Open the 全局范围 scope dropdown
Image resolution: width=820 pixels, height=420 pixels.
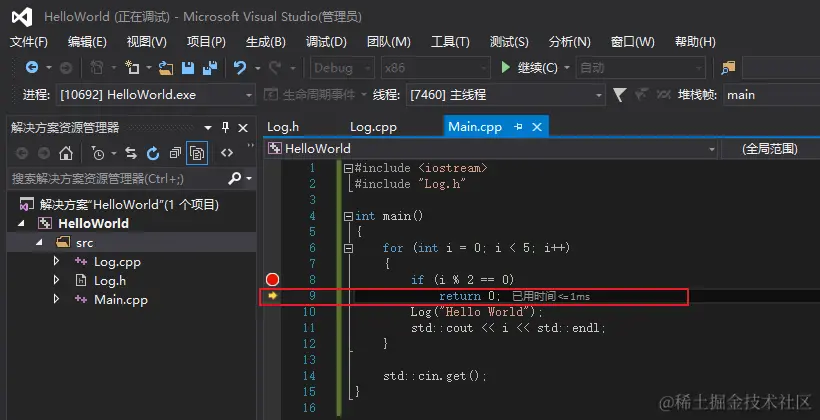(x=770, y=149)
